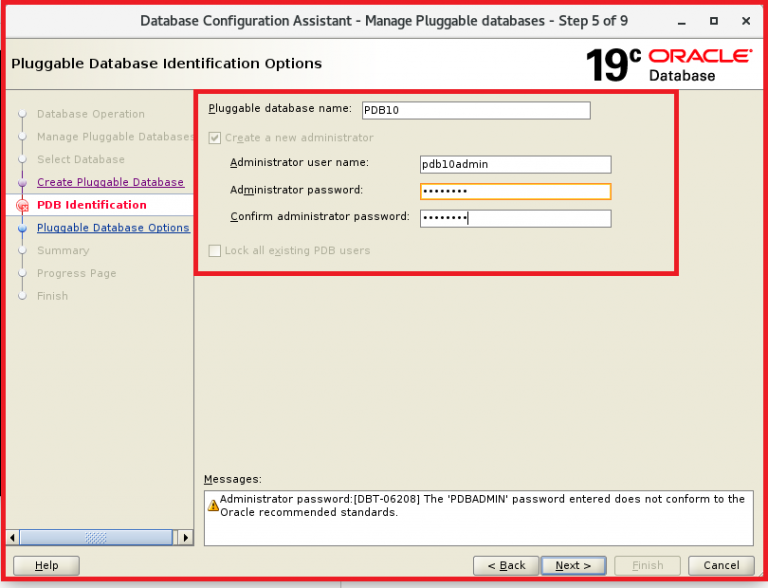
Task: Open the Create Pluggable Database step
Action: (110, 182)
